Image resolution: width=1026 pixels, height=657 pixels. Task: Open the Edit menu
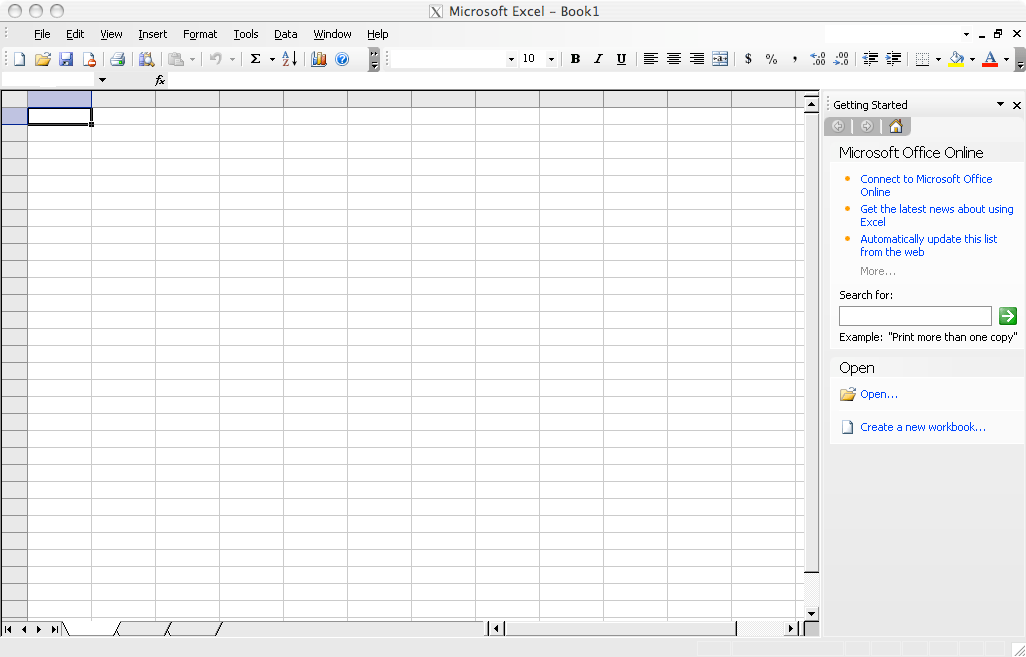tap(75, 34)
